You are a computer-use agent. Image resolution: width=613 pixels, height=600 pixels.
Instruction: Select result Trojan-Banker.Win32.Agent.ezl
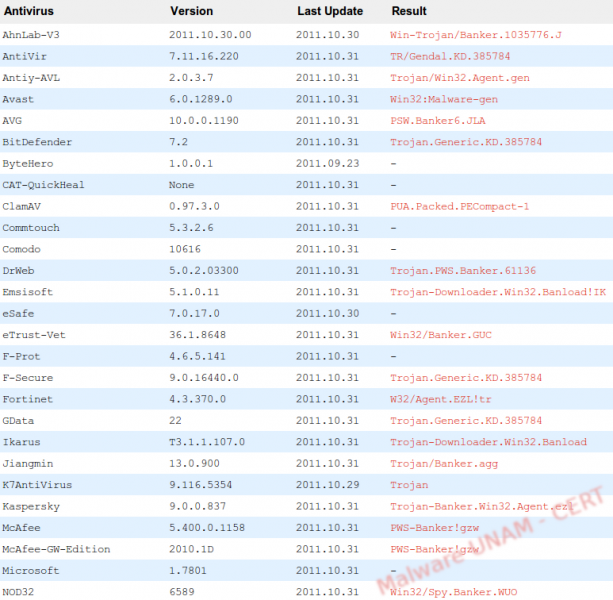pos(482,507)
